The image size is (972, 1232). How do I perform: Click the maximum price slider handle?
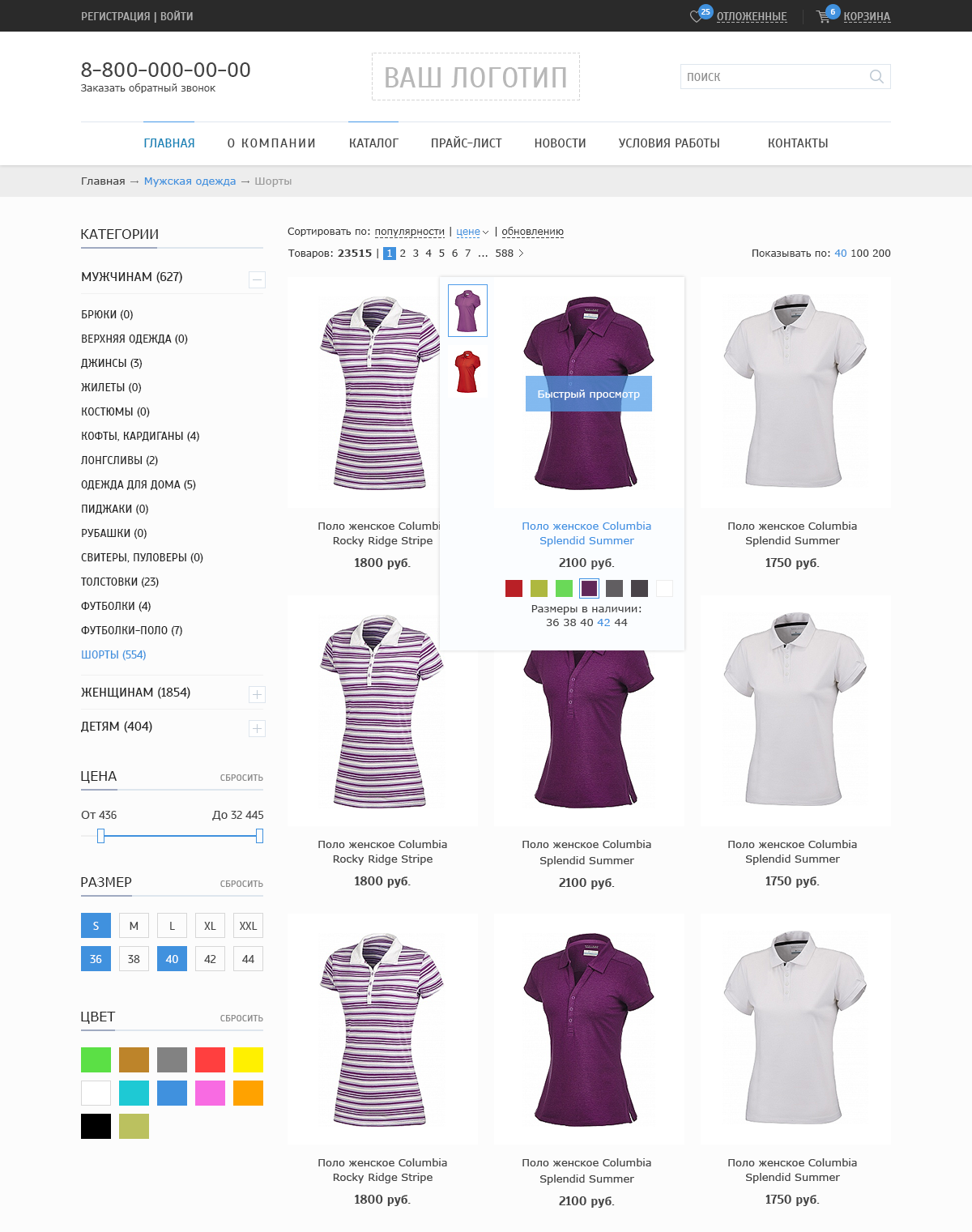(x=259, y=836)
